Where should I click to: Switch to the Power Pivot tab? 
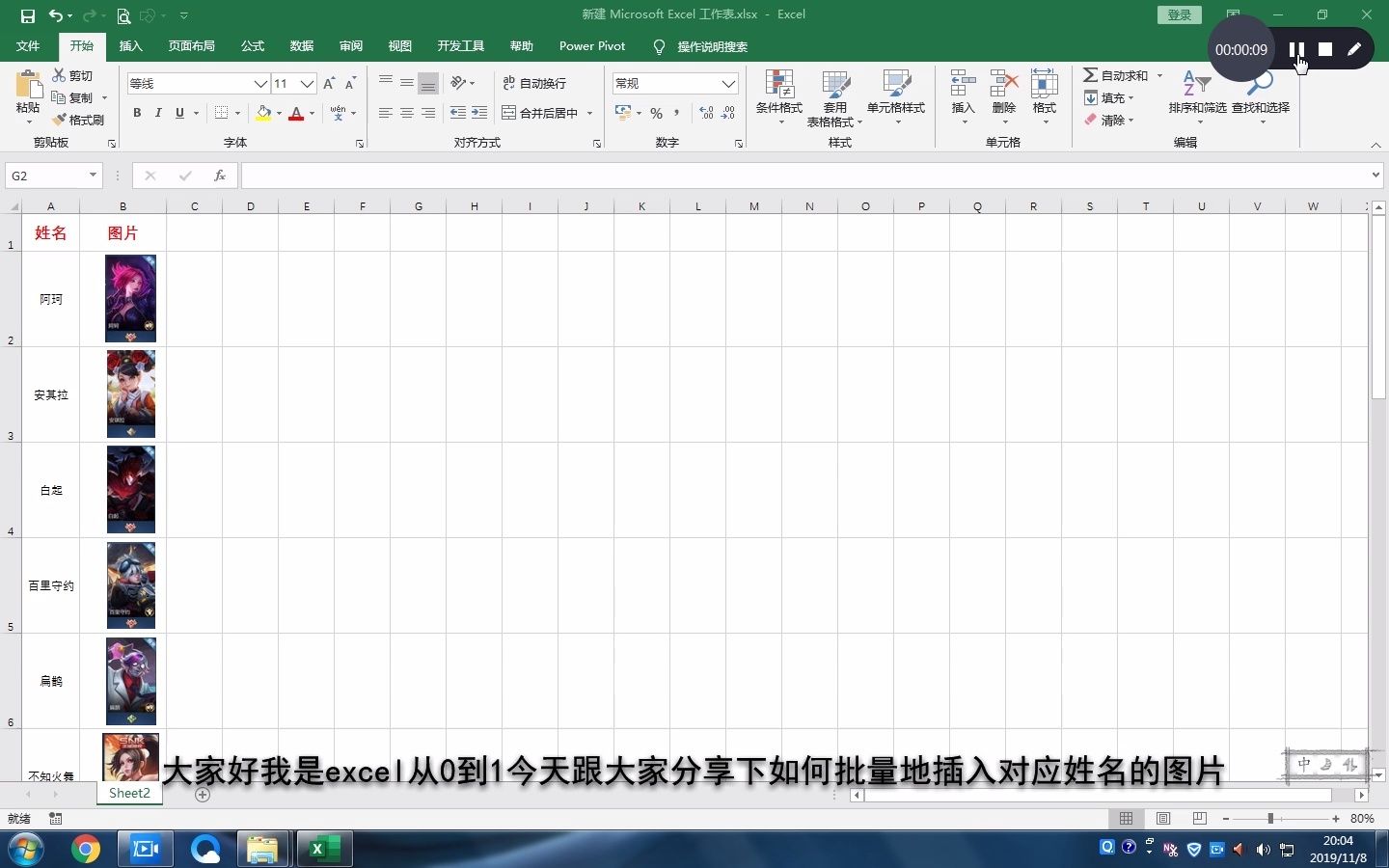click(x=592, y=46)
